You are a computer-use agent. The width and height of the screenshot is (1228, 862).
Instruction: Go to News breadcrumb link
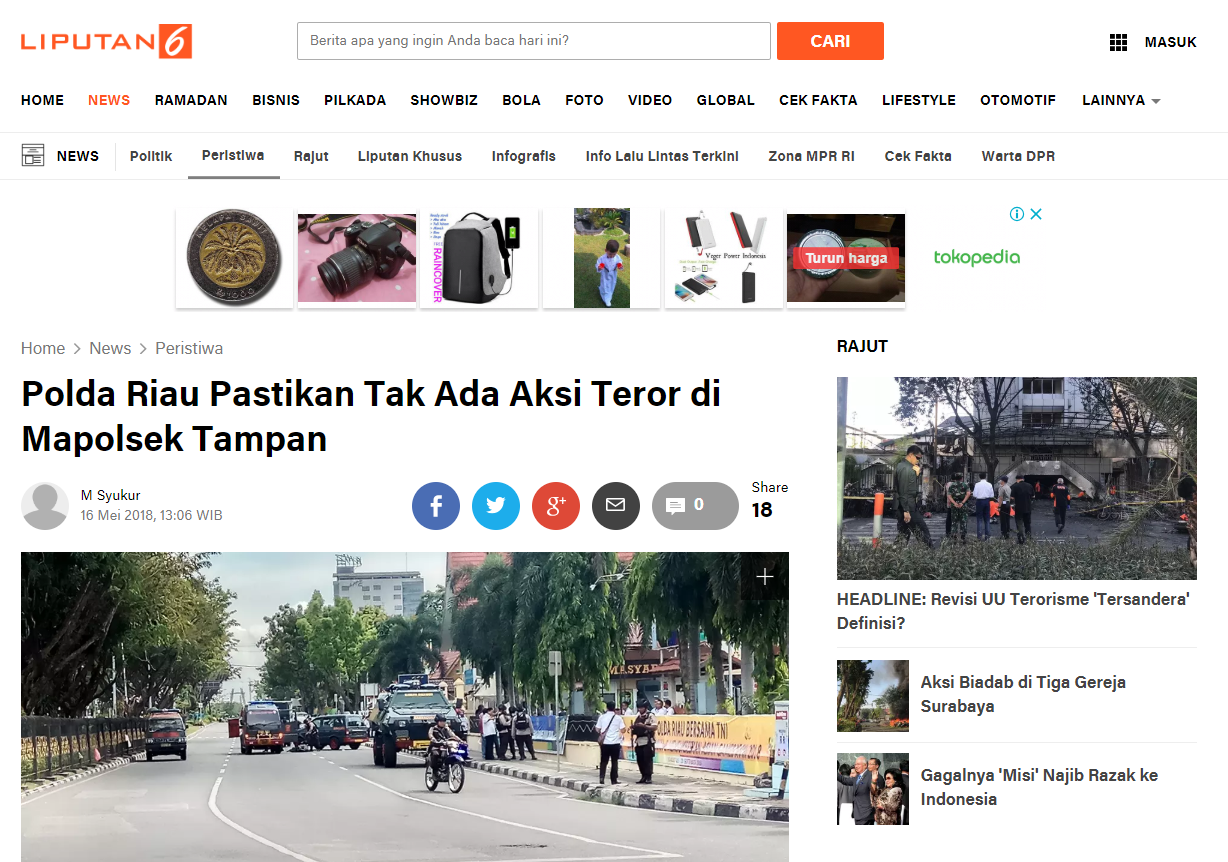110,348
